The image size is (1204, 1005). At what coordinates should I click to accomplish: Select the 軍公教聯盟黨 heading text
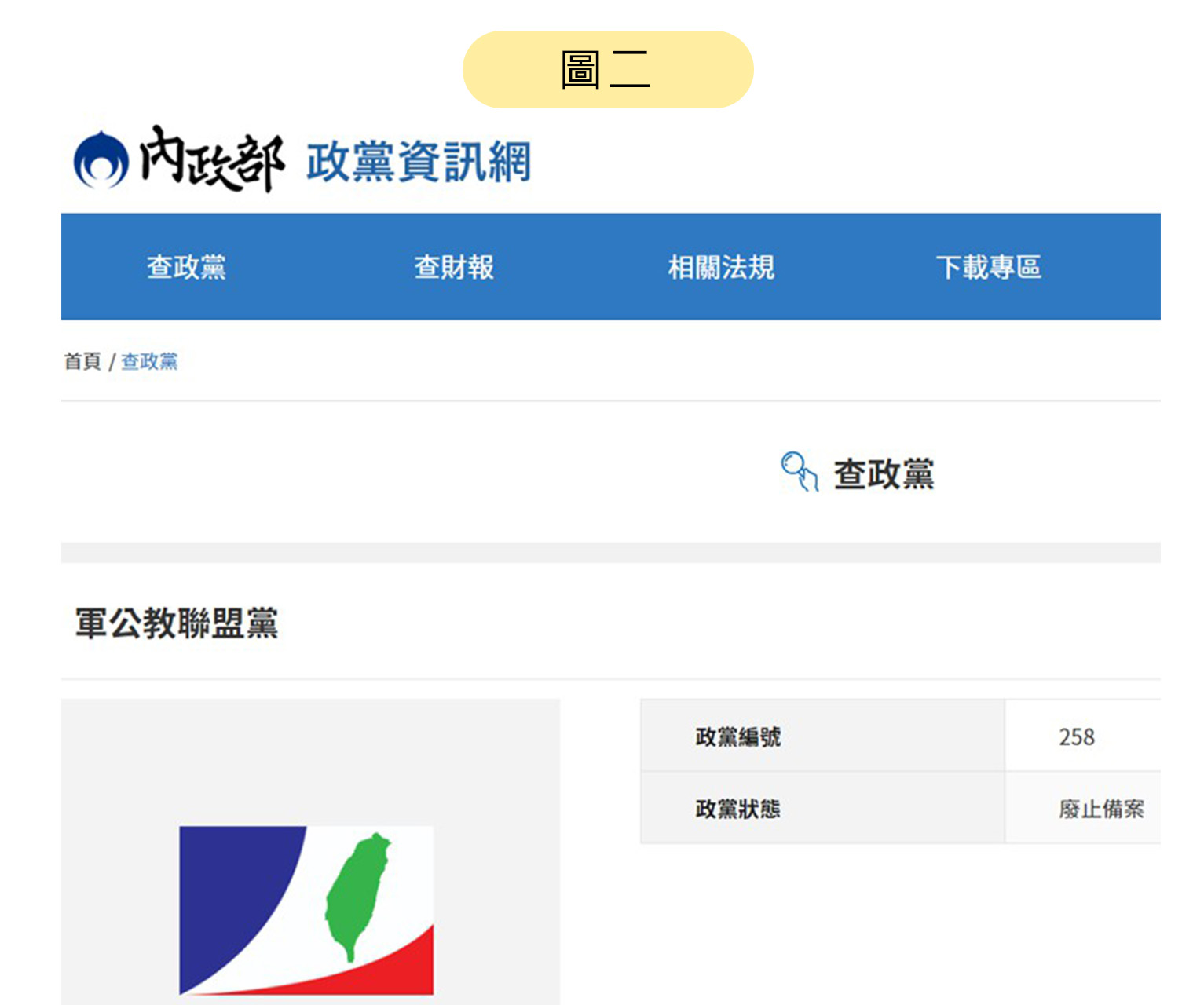point(177,623)
